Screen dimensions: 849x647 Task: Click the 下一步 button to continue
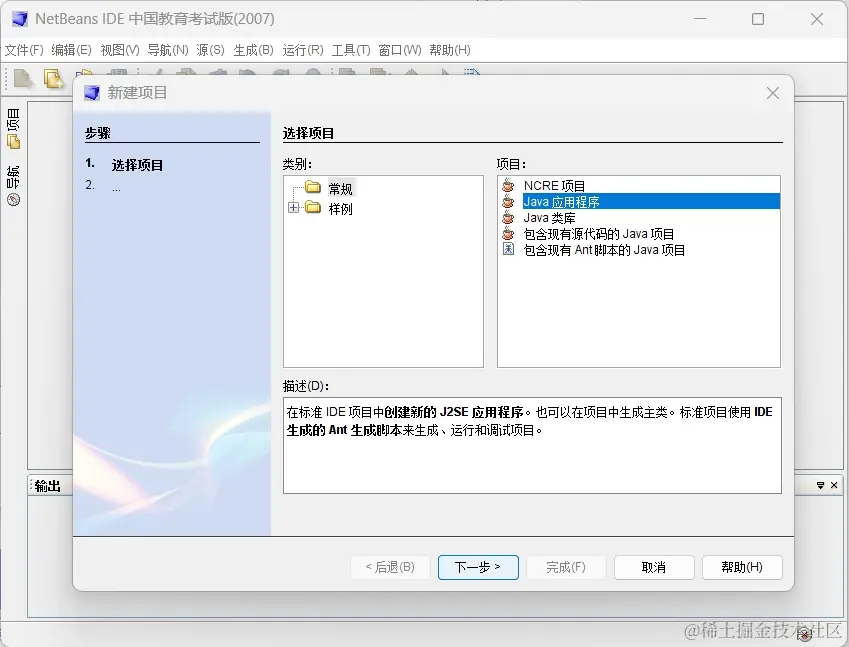tap(478, 567)
